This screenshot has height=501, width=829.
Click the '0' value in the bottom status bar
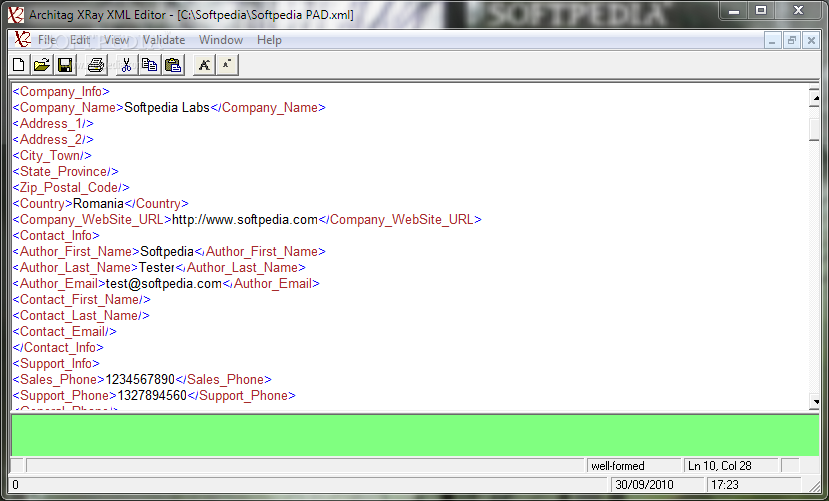pos(15,485)
